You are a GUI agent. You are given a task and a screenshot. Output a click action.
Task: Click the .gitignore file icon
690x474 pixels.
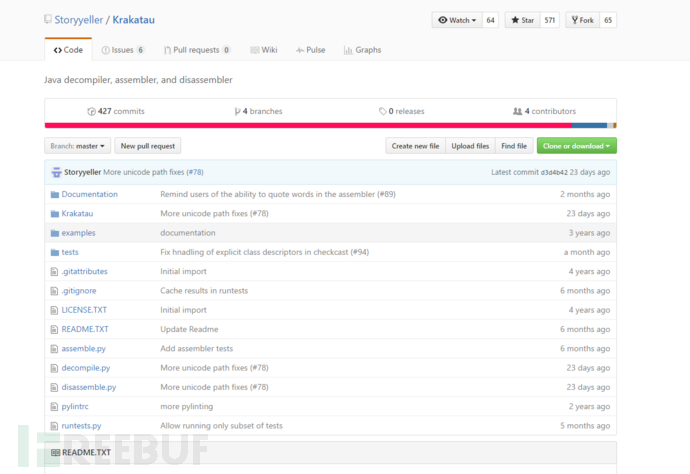[x=54, y=291]
